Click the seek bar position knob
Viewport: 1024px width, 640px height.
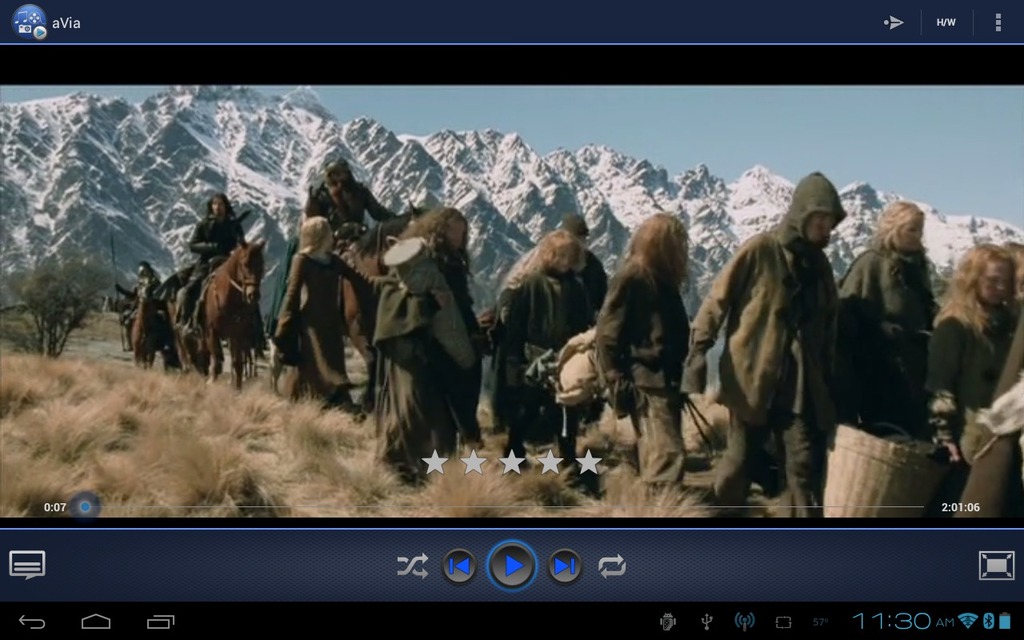pyautogui.click(x=85, y=506)
